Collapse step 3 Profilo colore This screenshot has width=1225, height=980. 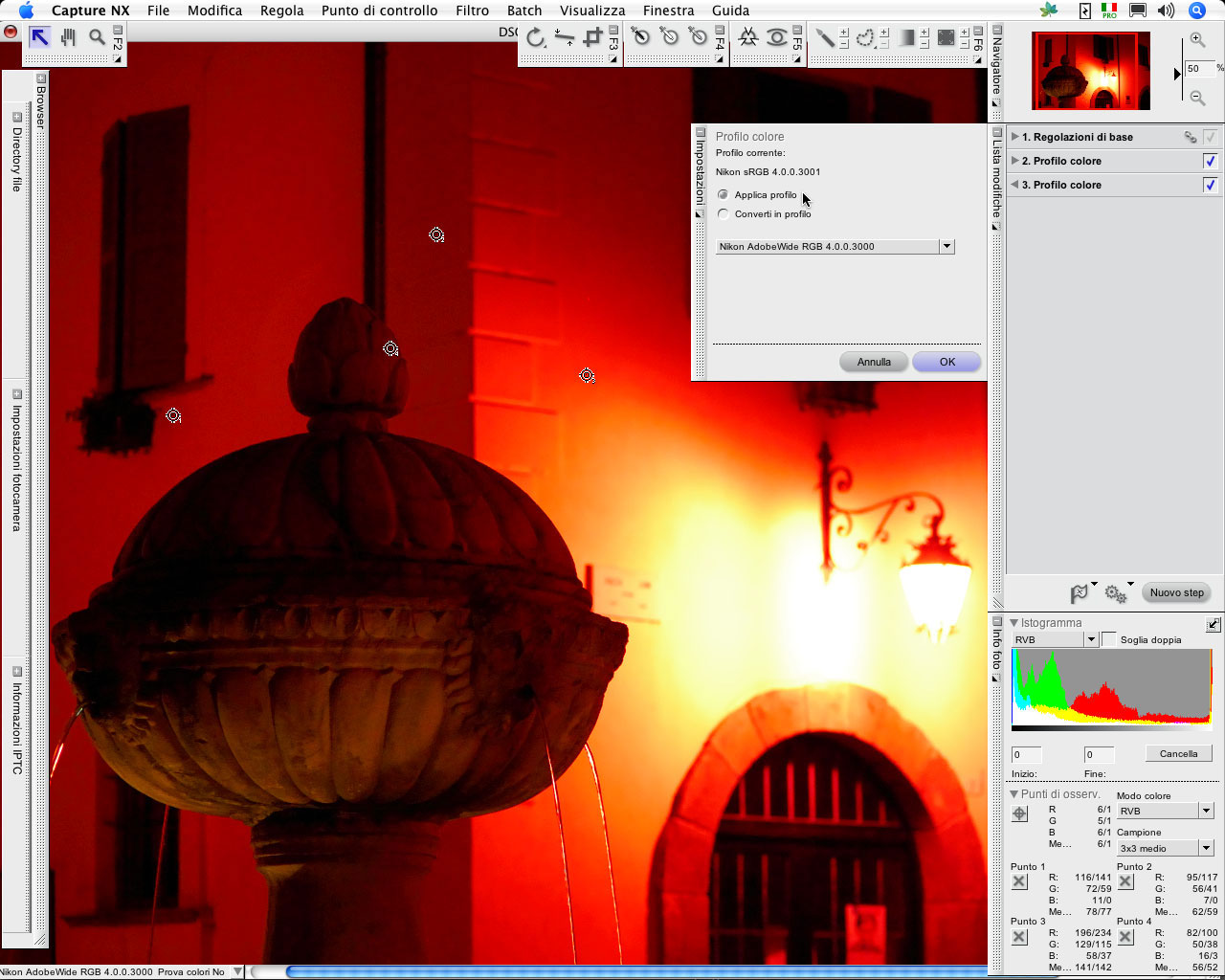click(x=1015, y=185)
